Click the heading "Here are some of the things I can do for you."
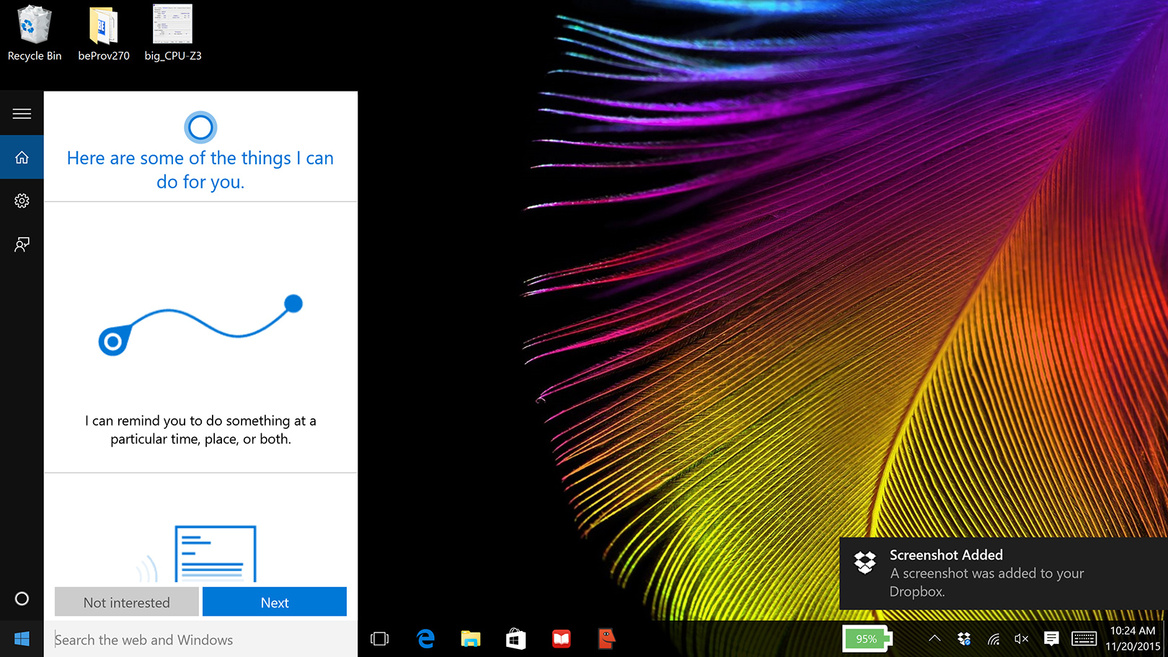This screenshot has width=1168, height=657. pyautogui.click(x=200, y=170)
